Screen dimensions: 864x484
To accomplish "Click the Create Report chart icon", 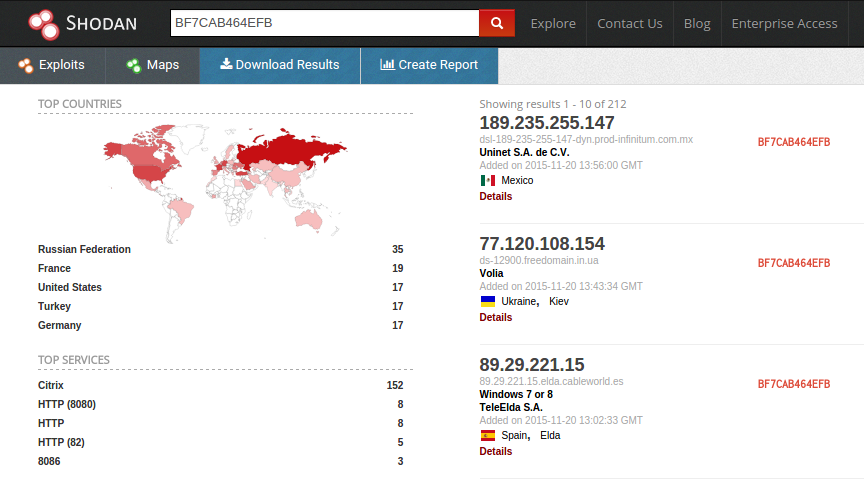I will tap(387, 64).
